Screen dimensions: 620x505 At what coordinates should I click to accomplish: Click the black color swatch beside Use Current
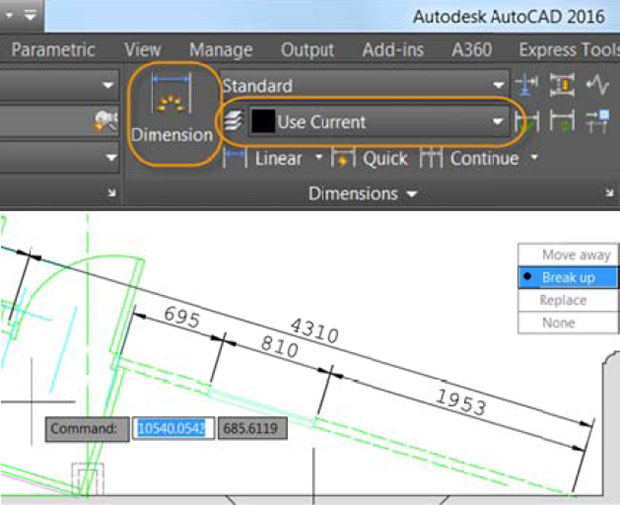point(263,121)
